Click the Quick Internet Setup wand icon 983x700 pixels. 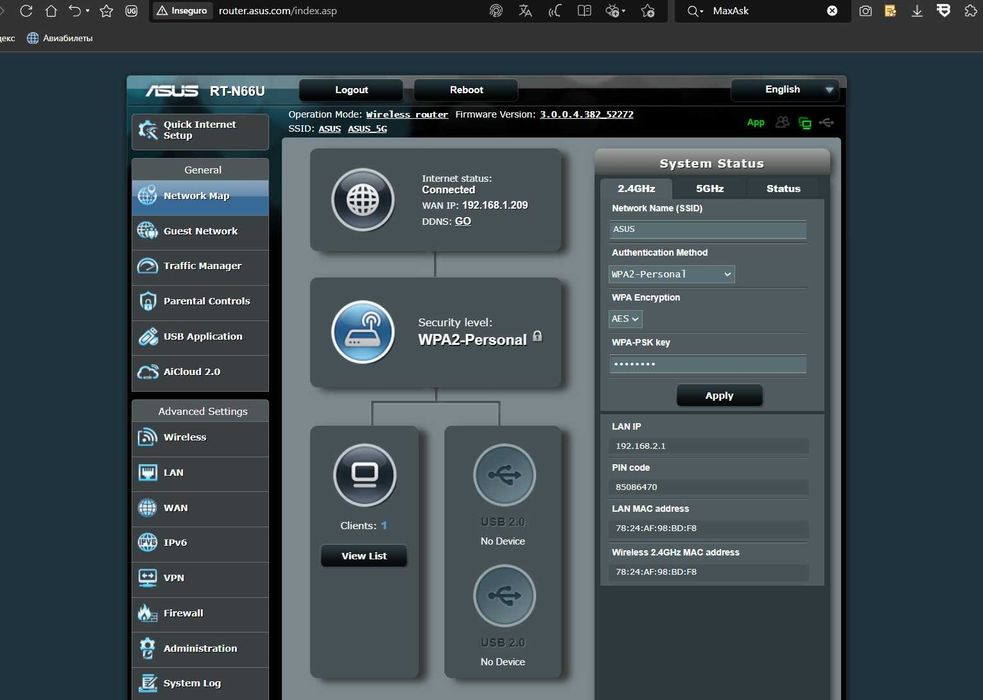148,130
